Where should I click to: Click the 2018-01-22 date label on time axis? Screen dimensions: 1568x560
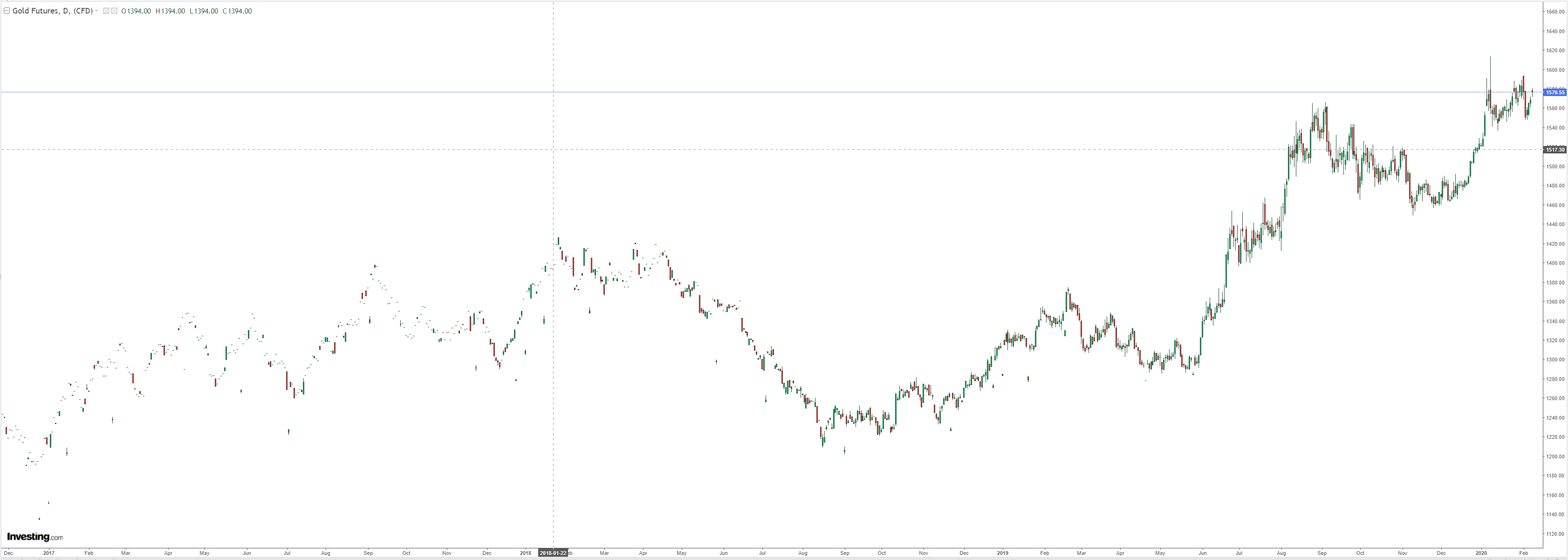click(553, 553)
